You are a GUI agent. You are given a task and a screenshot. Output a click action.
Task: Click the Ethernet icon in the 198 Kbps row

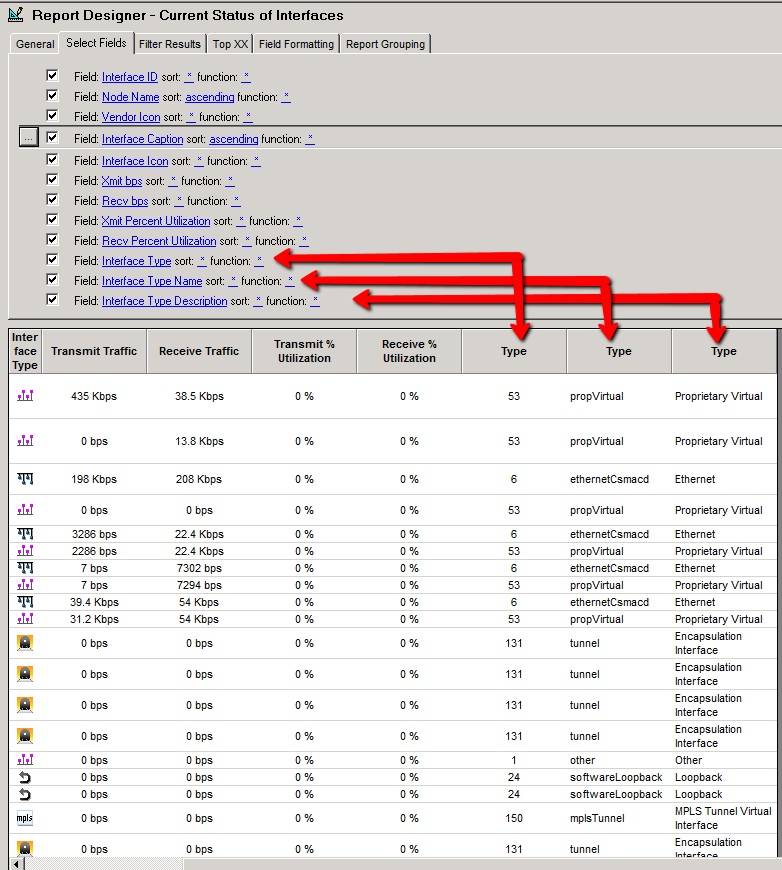(x=25, y=478)
